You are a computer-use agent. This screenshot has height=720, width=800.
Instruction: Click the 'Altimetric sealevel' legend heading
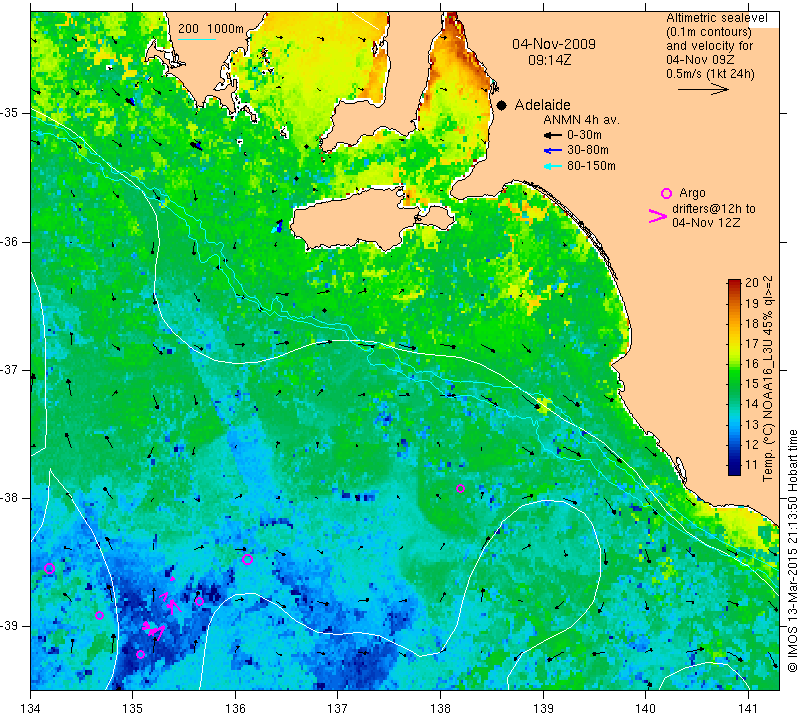717,18
